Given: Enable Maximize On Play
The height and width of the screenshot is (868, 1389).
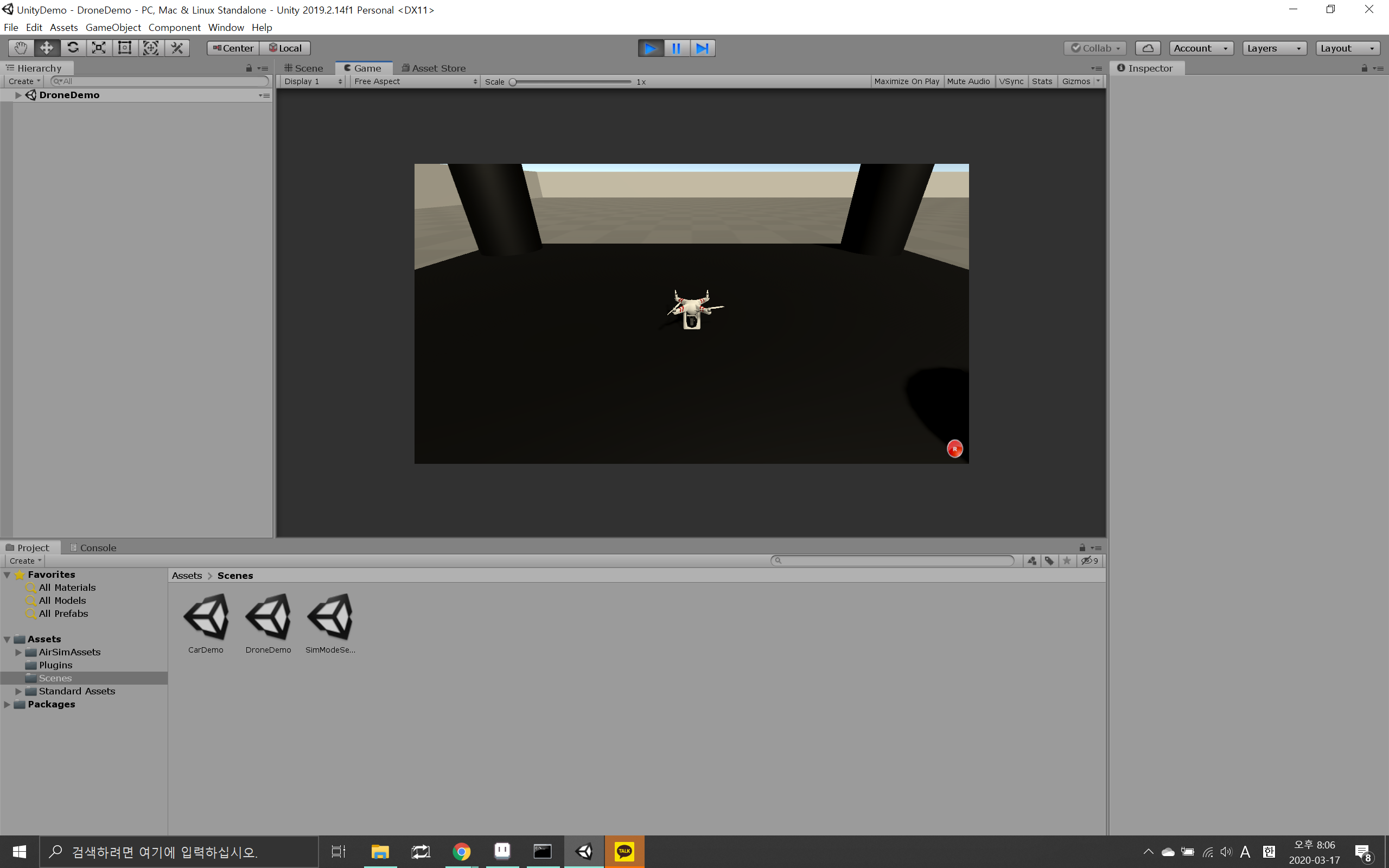Looking at the screenshot, I should tap(906, 81).
